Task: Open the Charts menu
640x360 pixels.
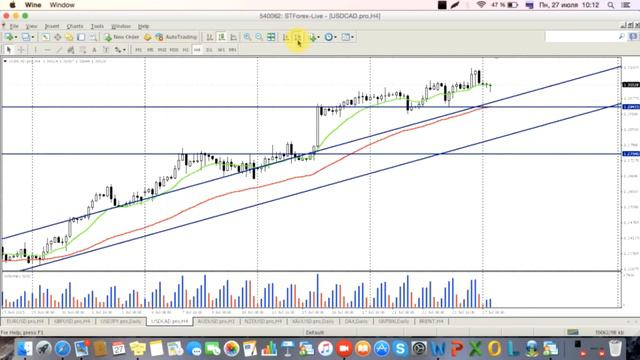Action: click(x=75, y=26)
